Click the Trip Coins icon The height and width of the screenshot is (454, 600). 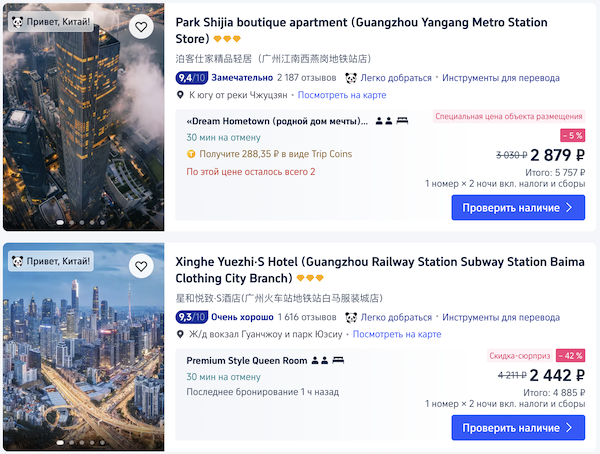click(191, 154)
